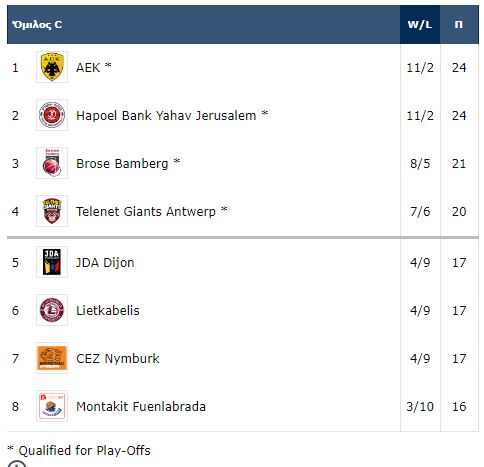Open the Montakit Fuenlabrada logo
The height and width of the screenshot is (467, 484).
point(52,406)
